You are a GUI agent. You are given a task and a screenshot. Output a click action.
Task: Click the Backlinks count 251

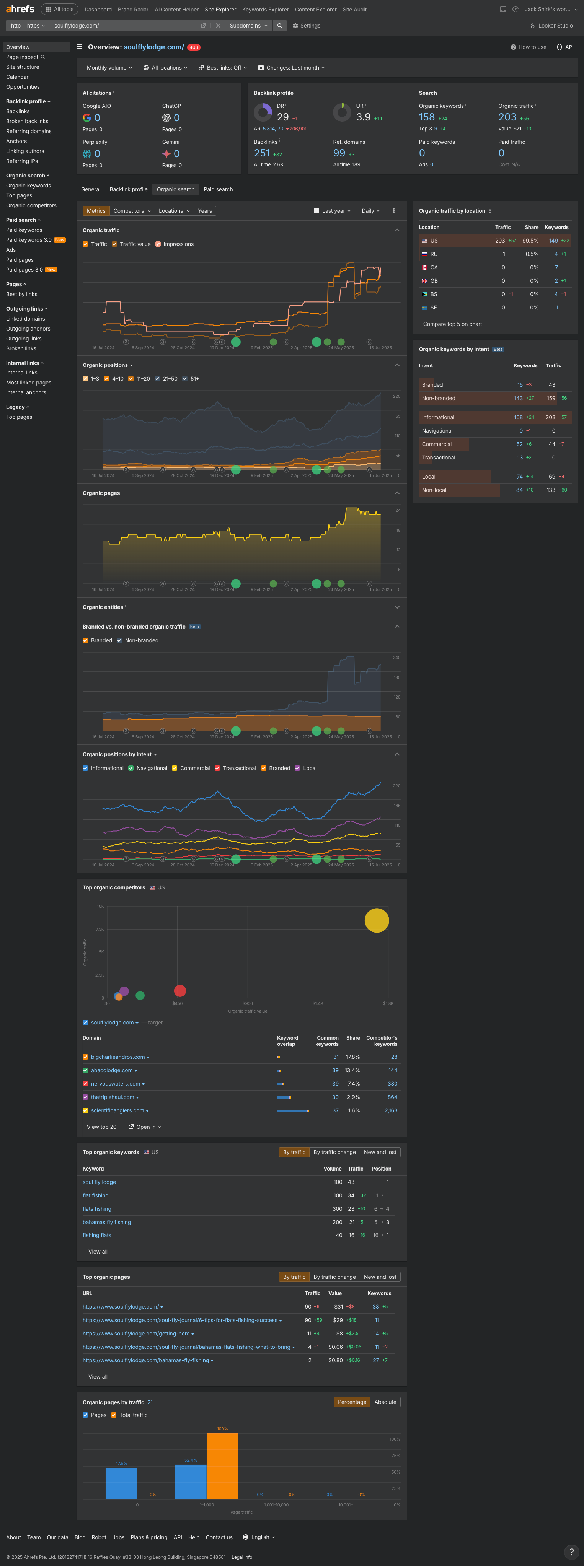pos(262,153)
